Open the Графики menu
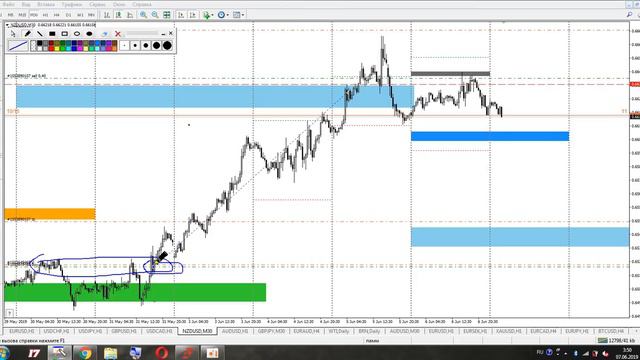The image size is (640, 360). (72, 4)
